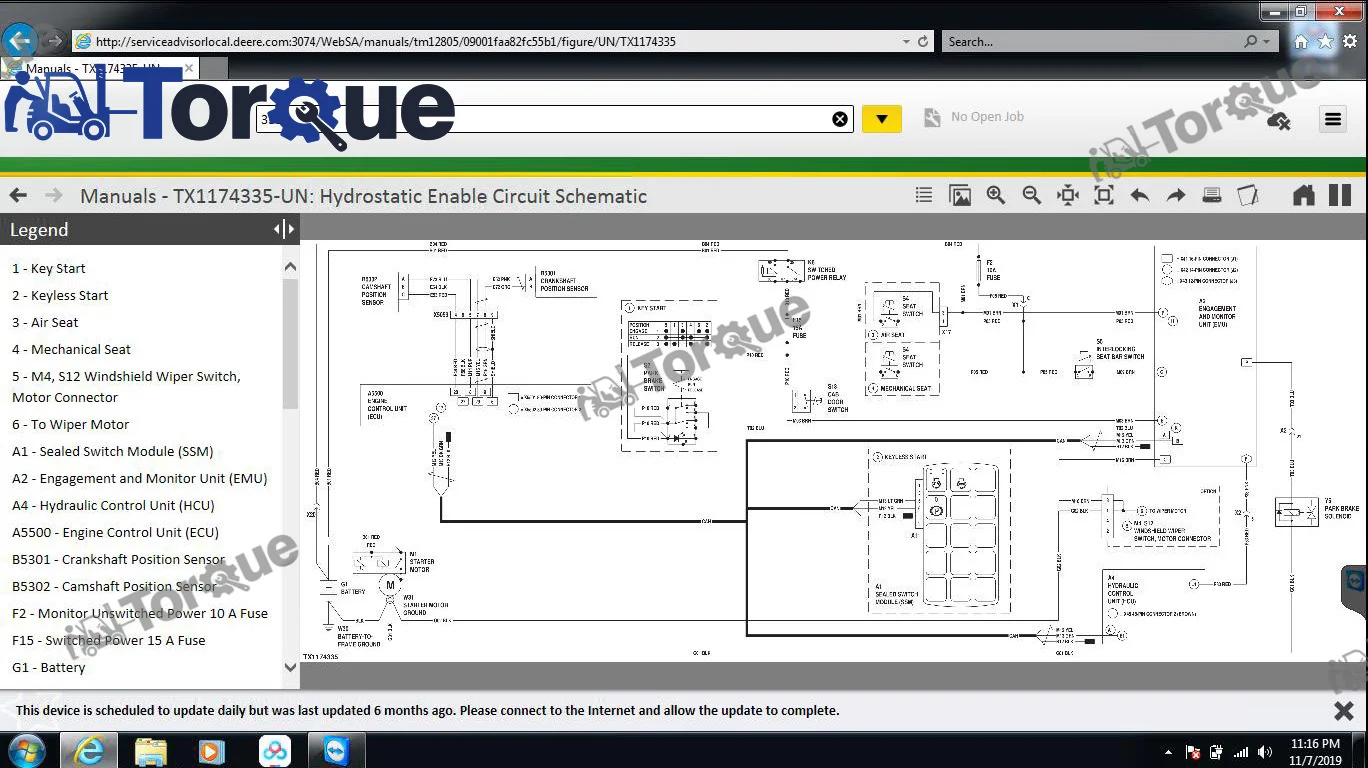Select legend entry 3 - Air Seat
This screenshot has height=768, width=1368.
(x=45, y=322)
